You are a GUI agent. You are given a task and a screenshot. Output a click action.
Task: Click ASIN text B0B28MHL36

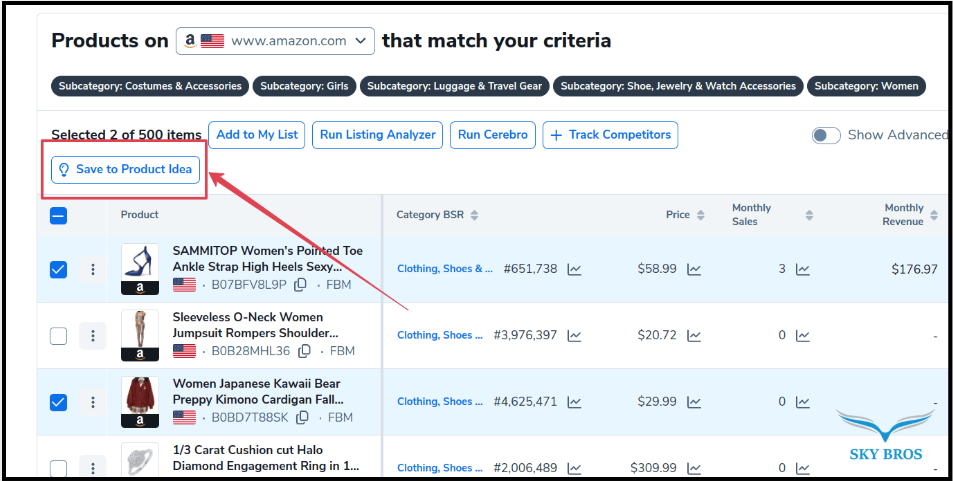click(250, 351)
